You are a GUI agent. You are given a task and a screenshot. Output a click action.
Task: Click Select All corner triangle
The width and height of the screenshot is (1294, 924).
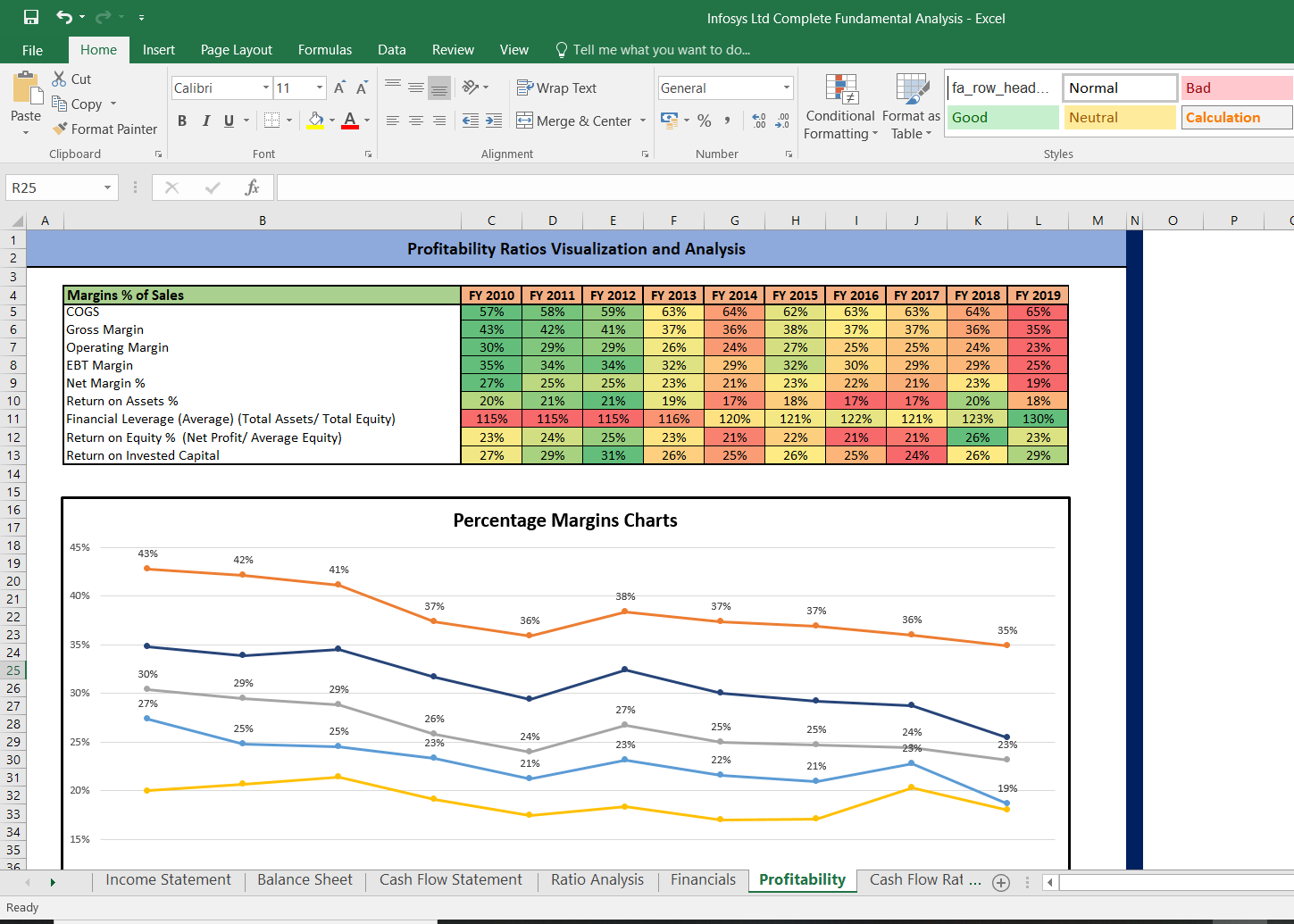coord(17,221)
